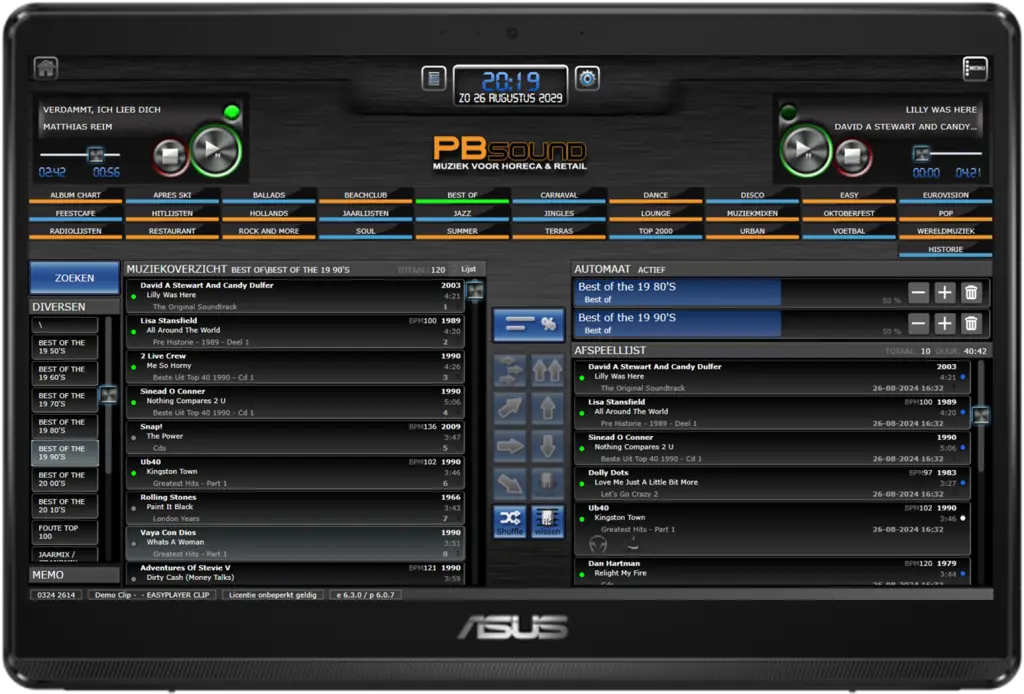This screenshot has width=1024, height=694.
Task: Select BEST OF THE 19 70'S in Diversen list
Action: click(x=63, y=400)
